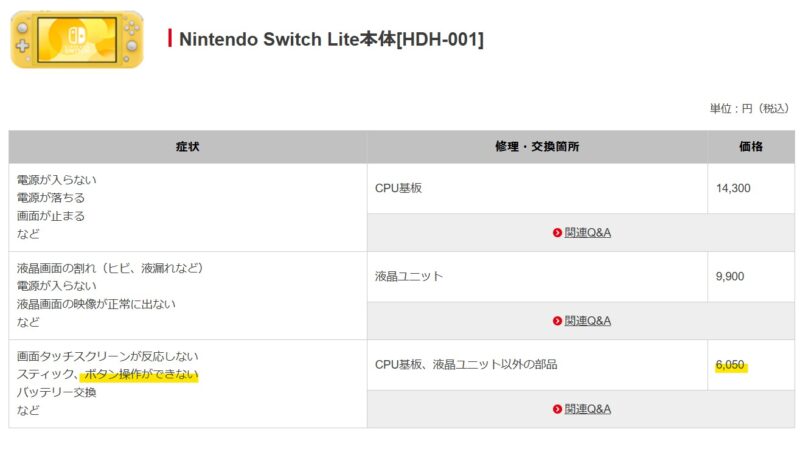Image resolution: width=800 pixels, height=455 pixels.
Task: Click the 修理・交換箇所 column header
Action: (537, 147)
